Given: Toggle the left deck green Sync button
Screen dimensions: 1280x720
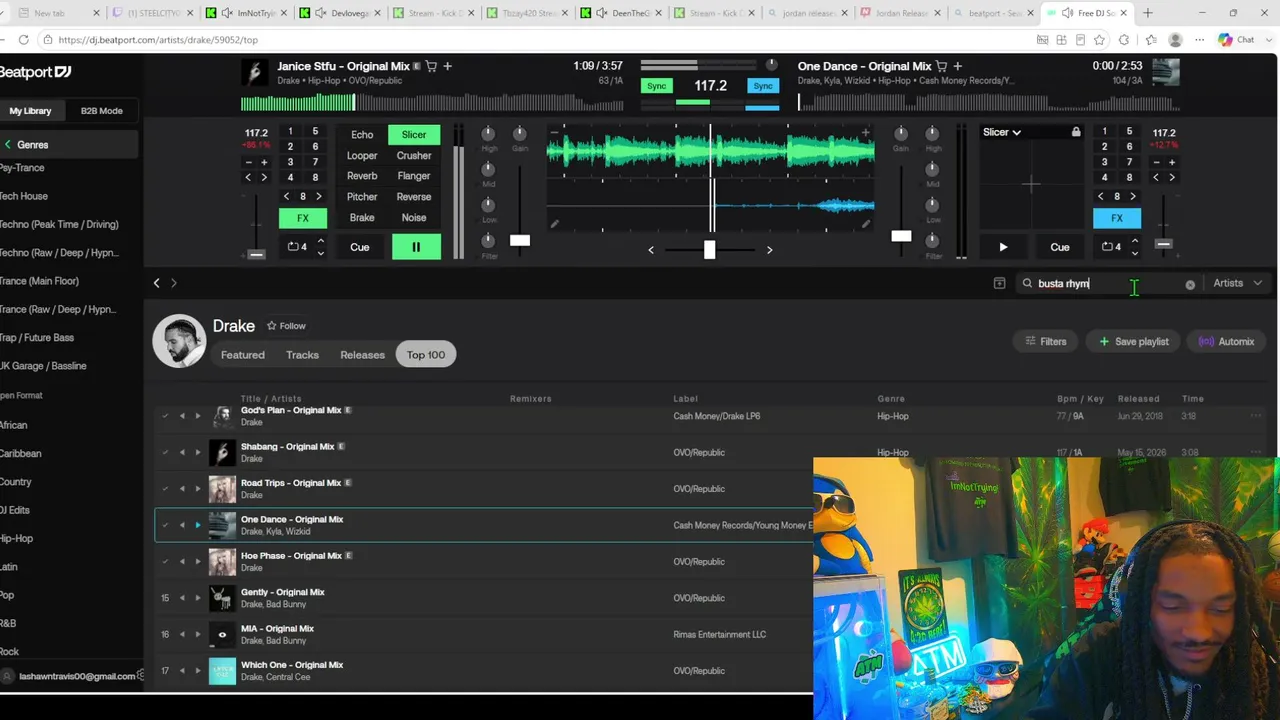Looking at the screenshot, I should (x=656, y=86).
